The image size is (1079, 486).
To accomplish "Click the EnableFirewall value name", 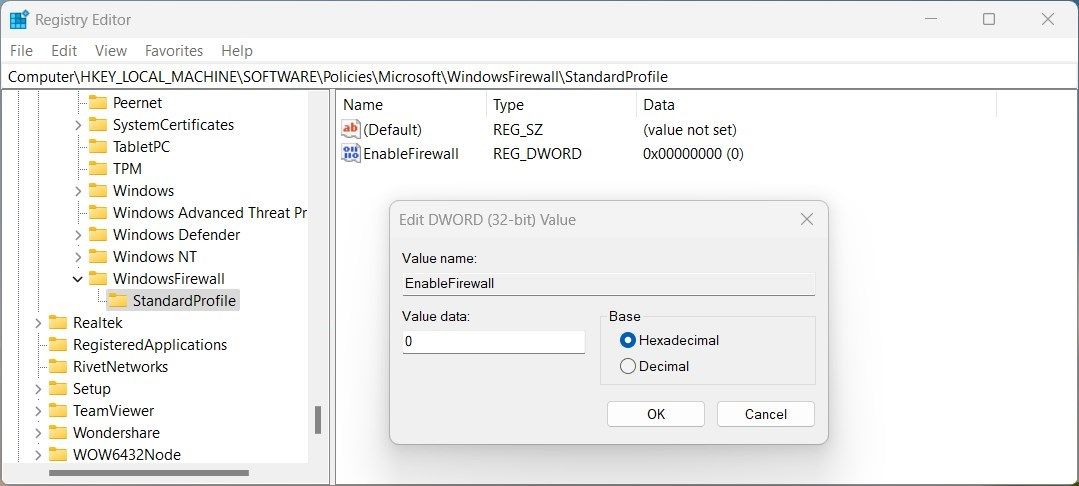I will pos(411,154).
